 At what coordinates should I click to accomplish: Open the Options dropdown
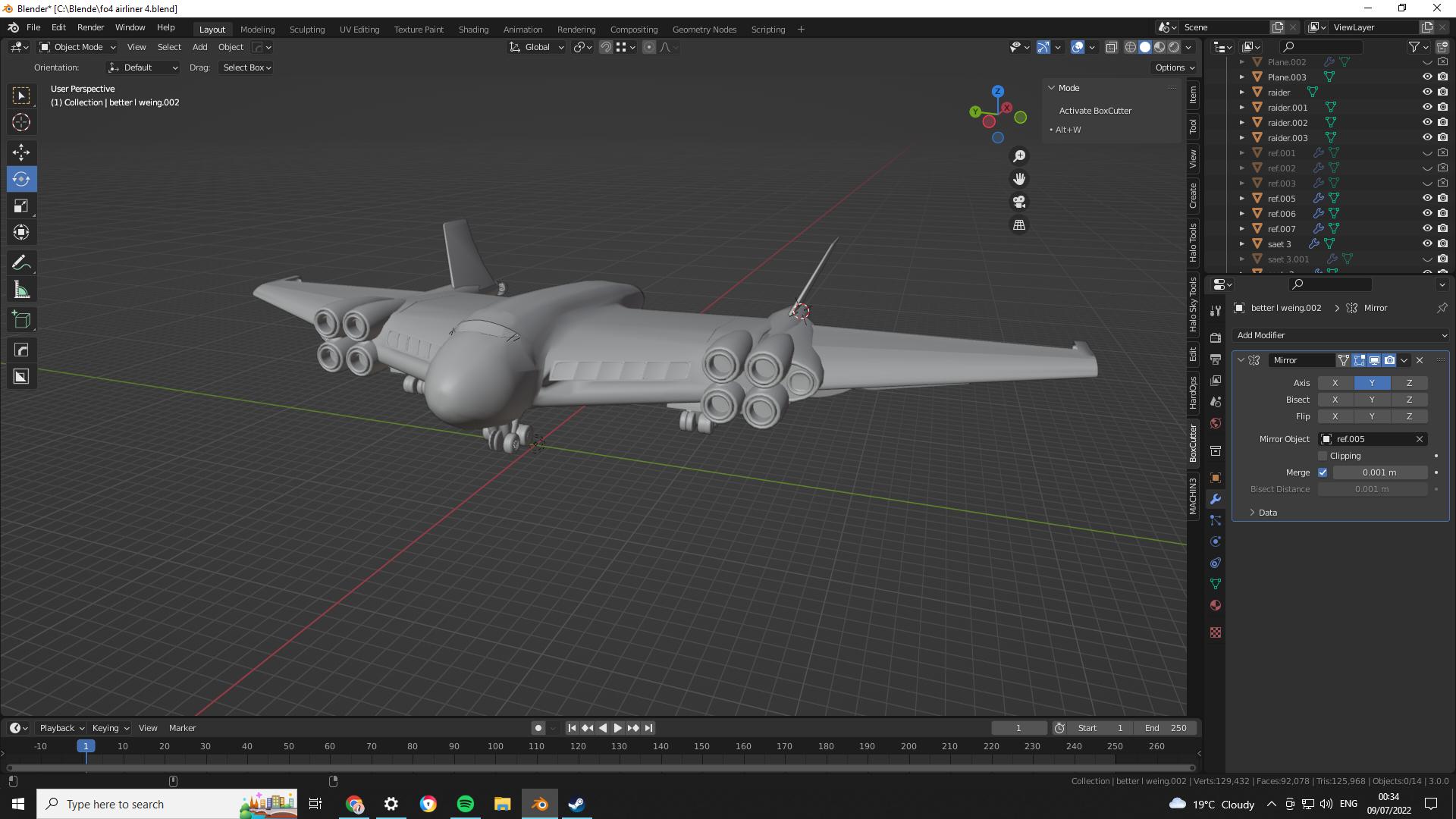click(x=1174, y=67)
